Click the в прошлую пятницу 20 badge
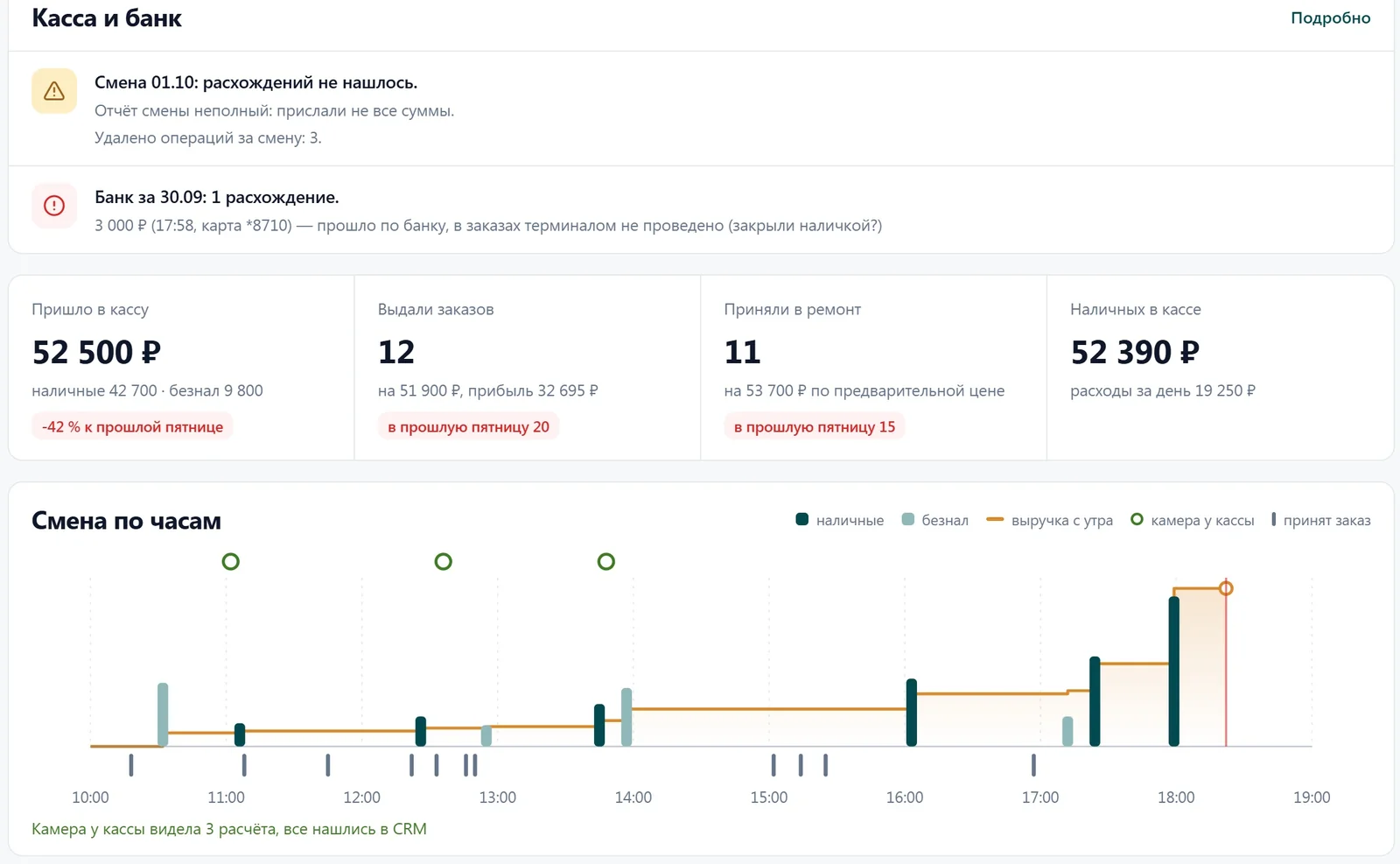 [x=469, y=427]
